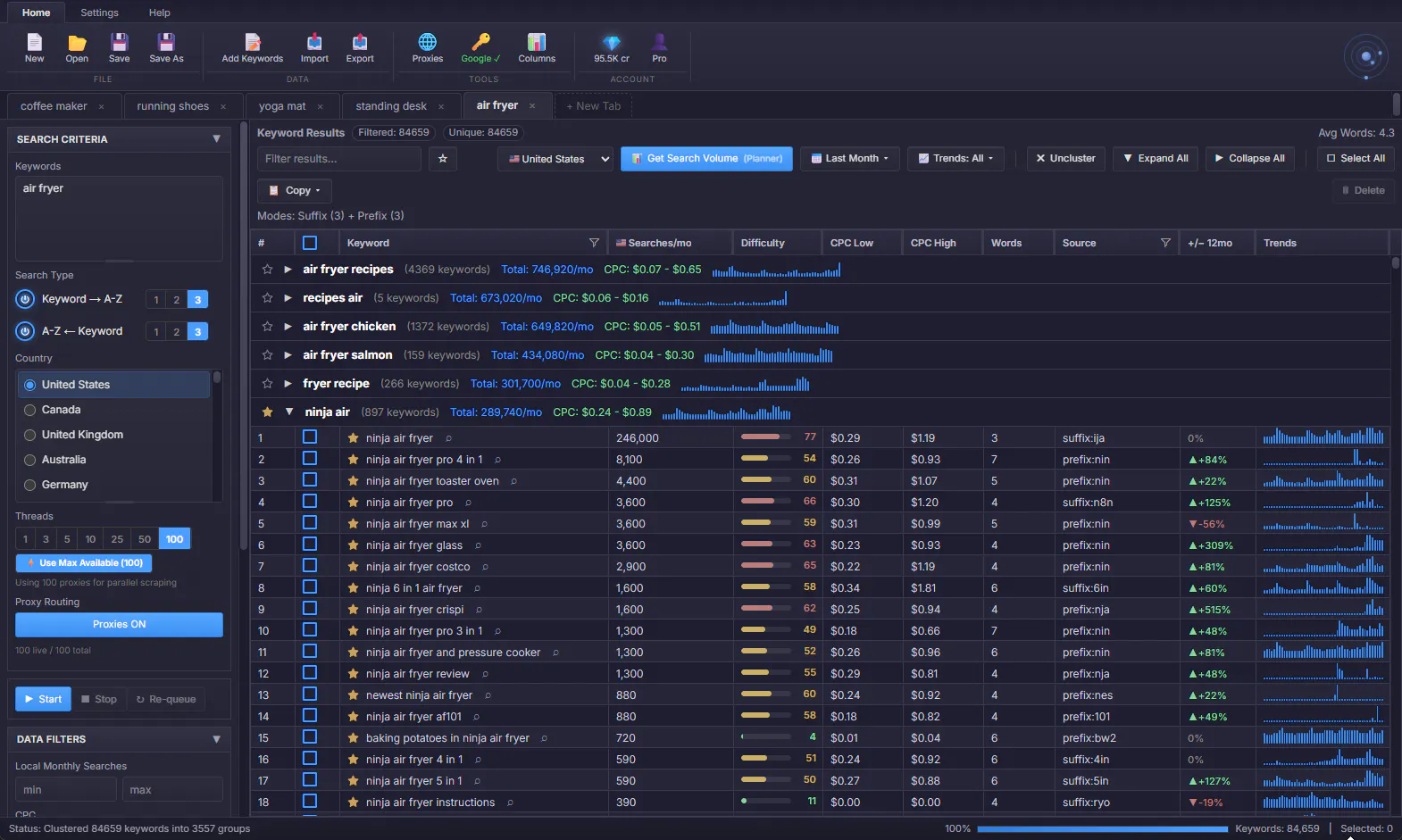Open a project with the Open icon
The height and width of the screenshot is (840, 1402).
click(x=77, y=42)
